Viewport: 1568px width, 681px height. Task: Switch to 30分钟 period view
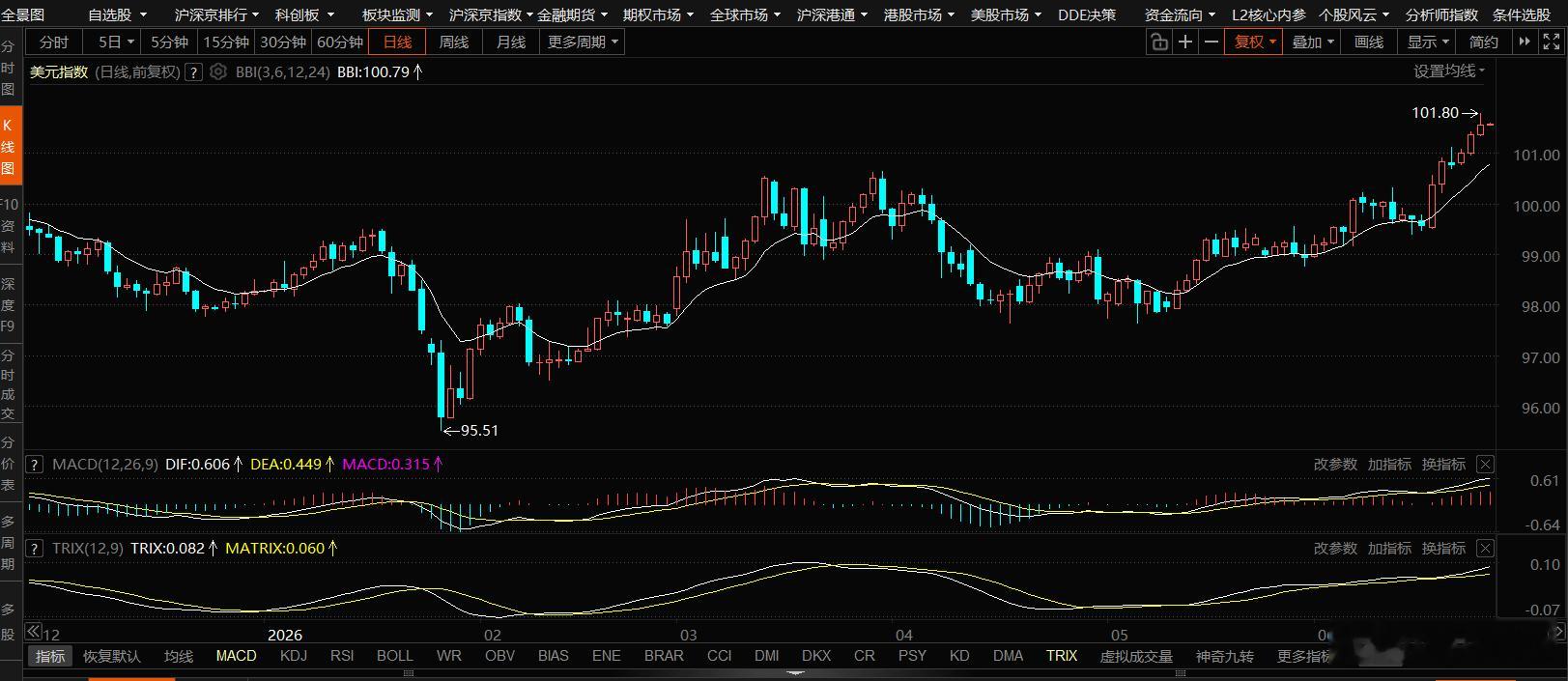click(x=283, y=42)
